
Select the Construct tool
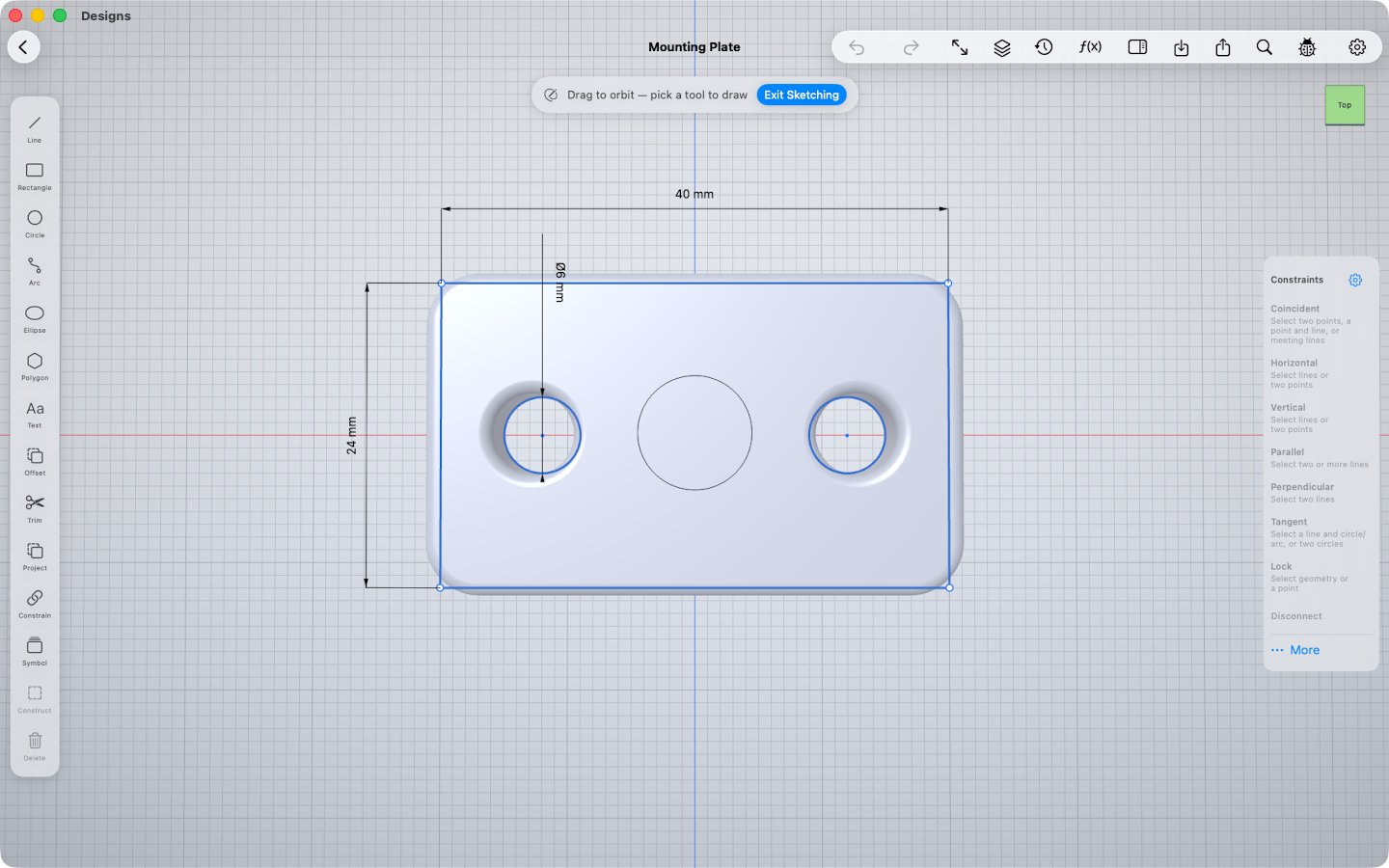pos(35,698)
